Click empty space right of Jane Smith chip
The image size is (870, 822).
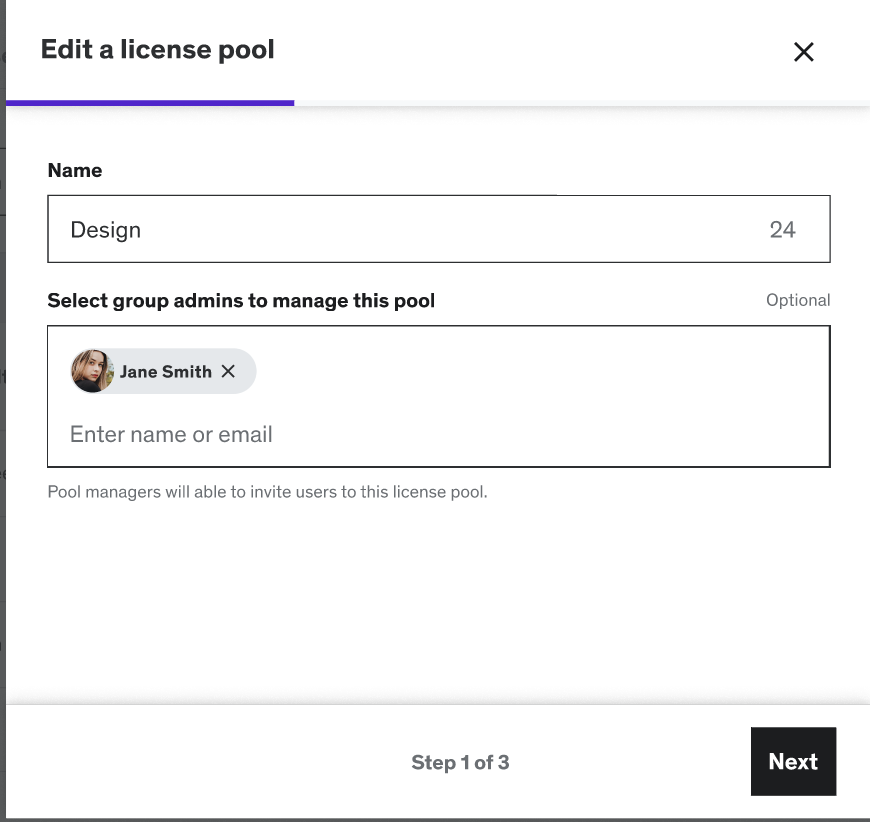(540, 371)
